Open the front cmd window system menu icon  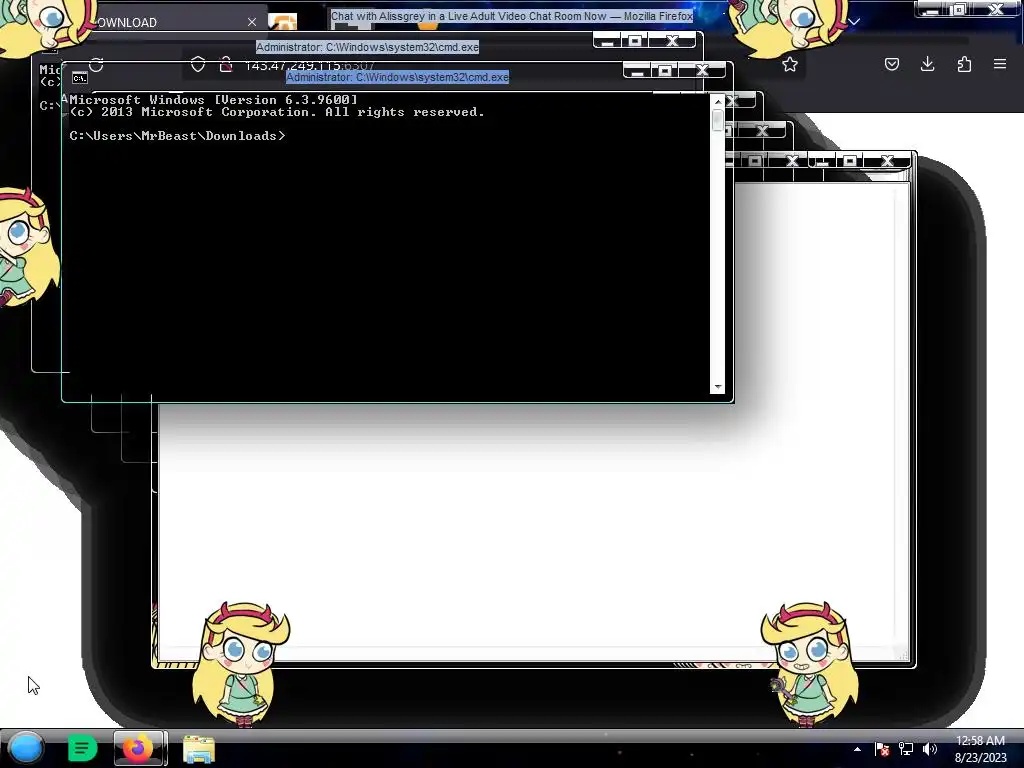pos(80,78)
